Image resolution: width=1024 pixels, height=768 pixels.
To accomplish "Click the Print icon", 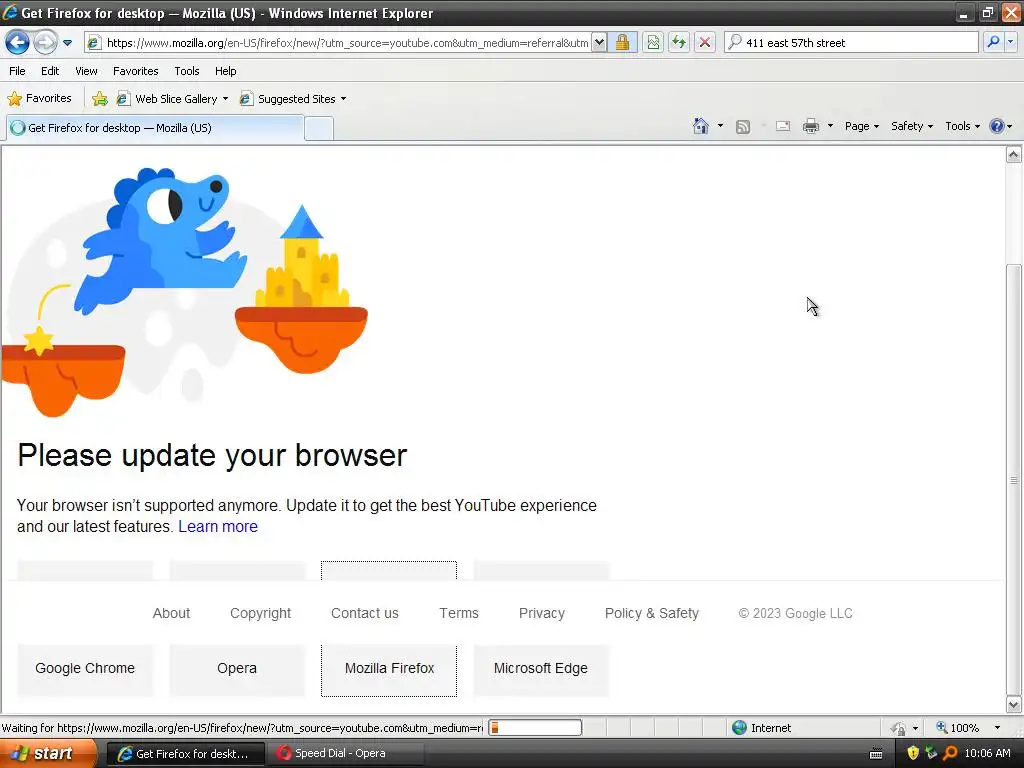I will click(x=810, y=126).
